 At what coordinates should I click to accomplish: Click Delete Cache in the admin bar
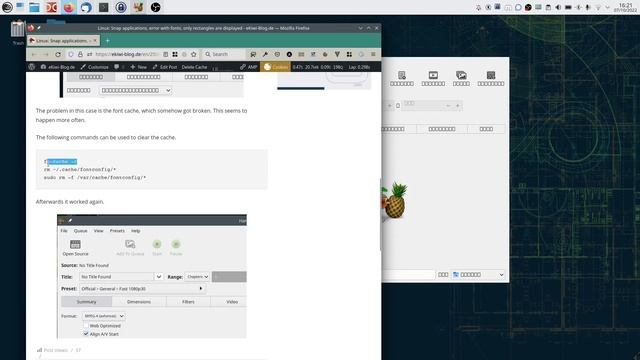tap(194, 67)
